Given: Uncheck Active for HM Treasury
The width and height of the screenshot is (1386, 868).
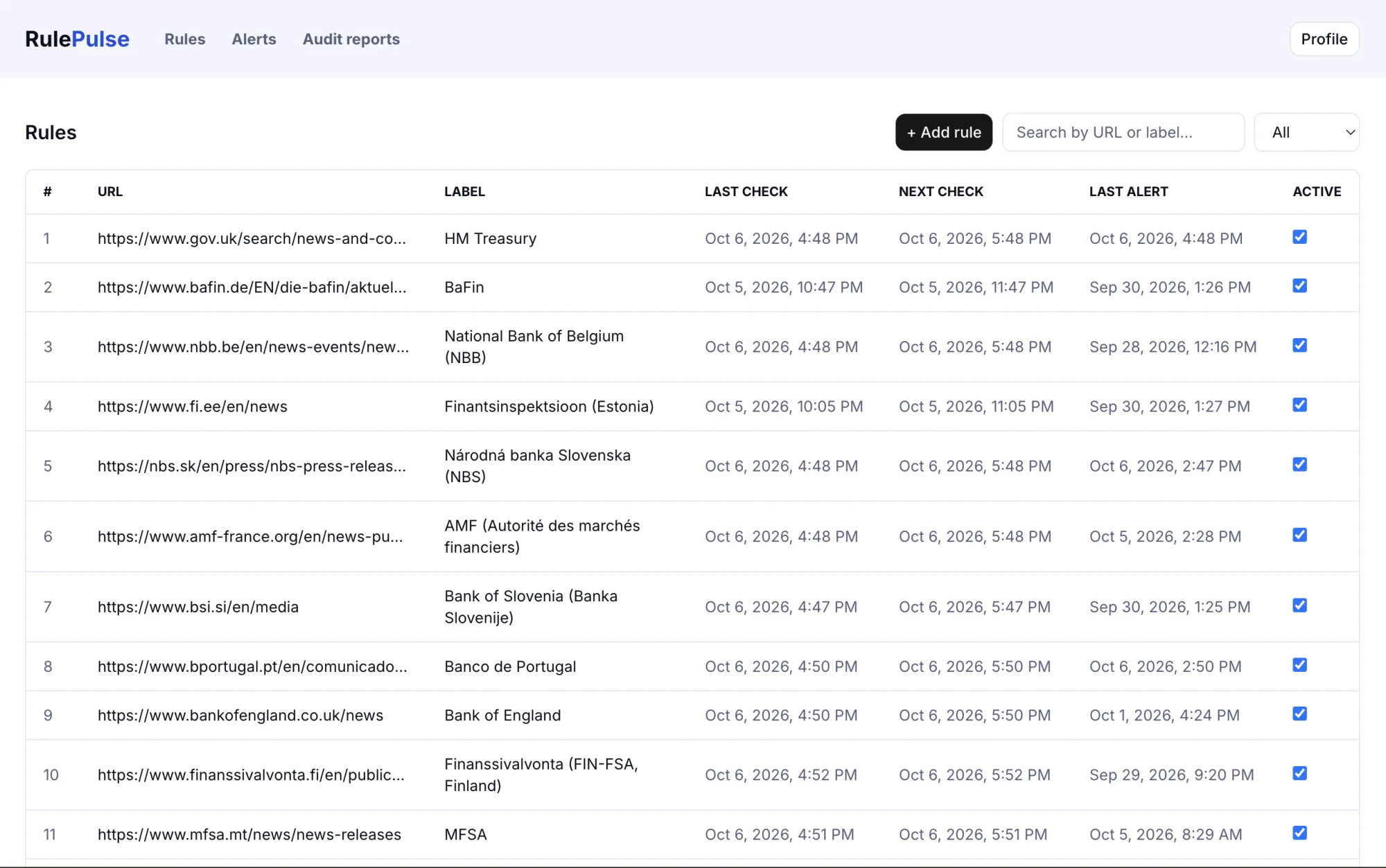Looking at the screenshot, I should [x=1300, y=237].
